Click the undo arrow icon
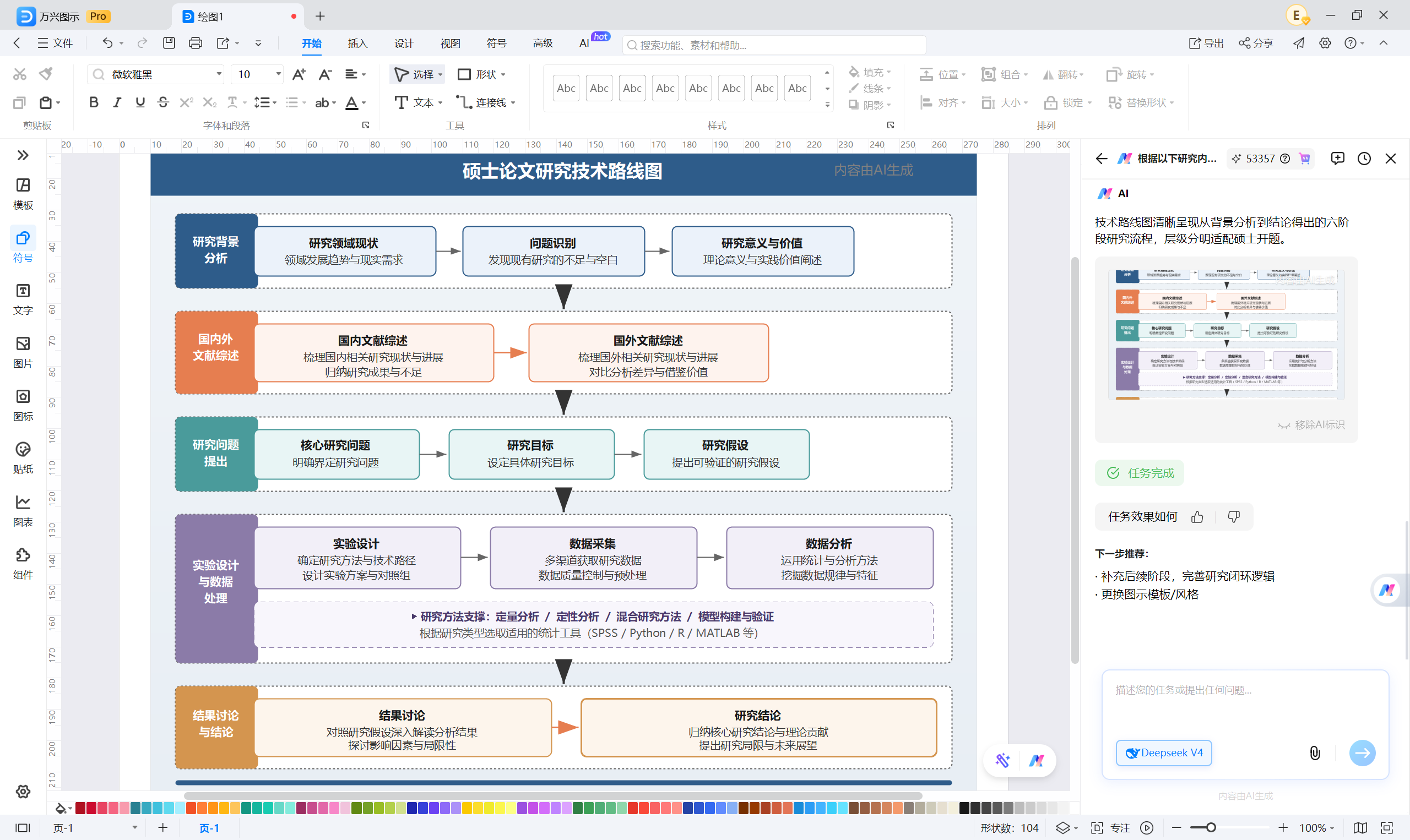The height and width of the screenshot is (840, 1410). coord(107,43)
